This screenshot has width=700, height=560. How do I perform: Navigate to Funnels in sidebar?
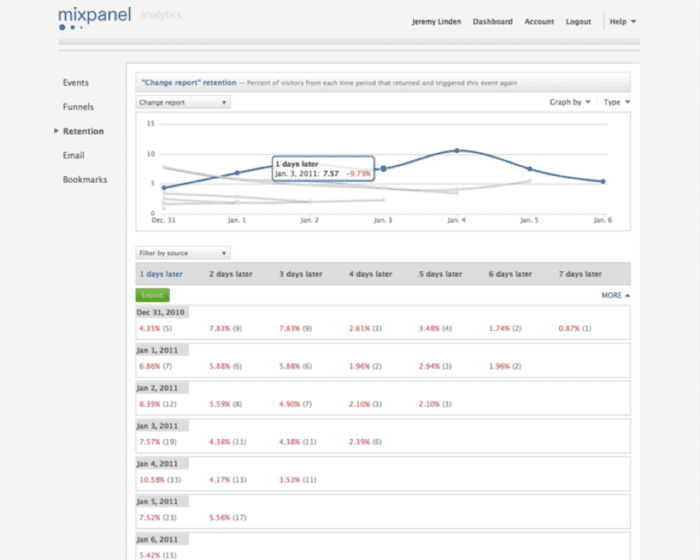pyautogui.click(x=78, y=107)
